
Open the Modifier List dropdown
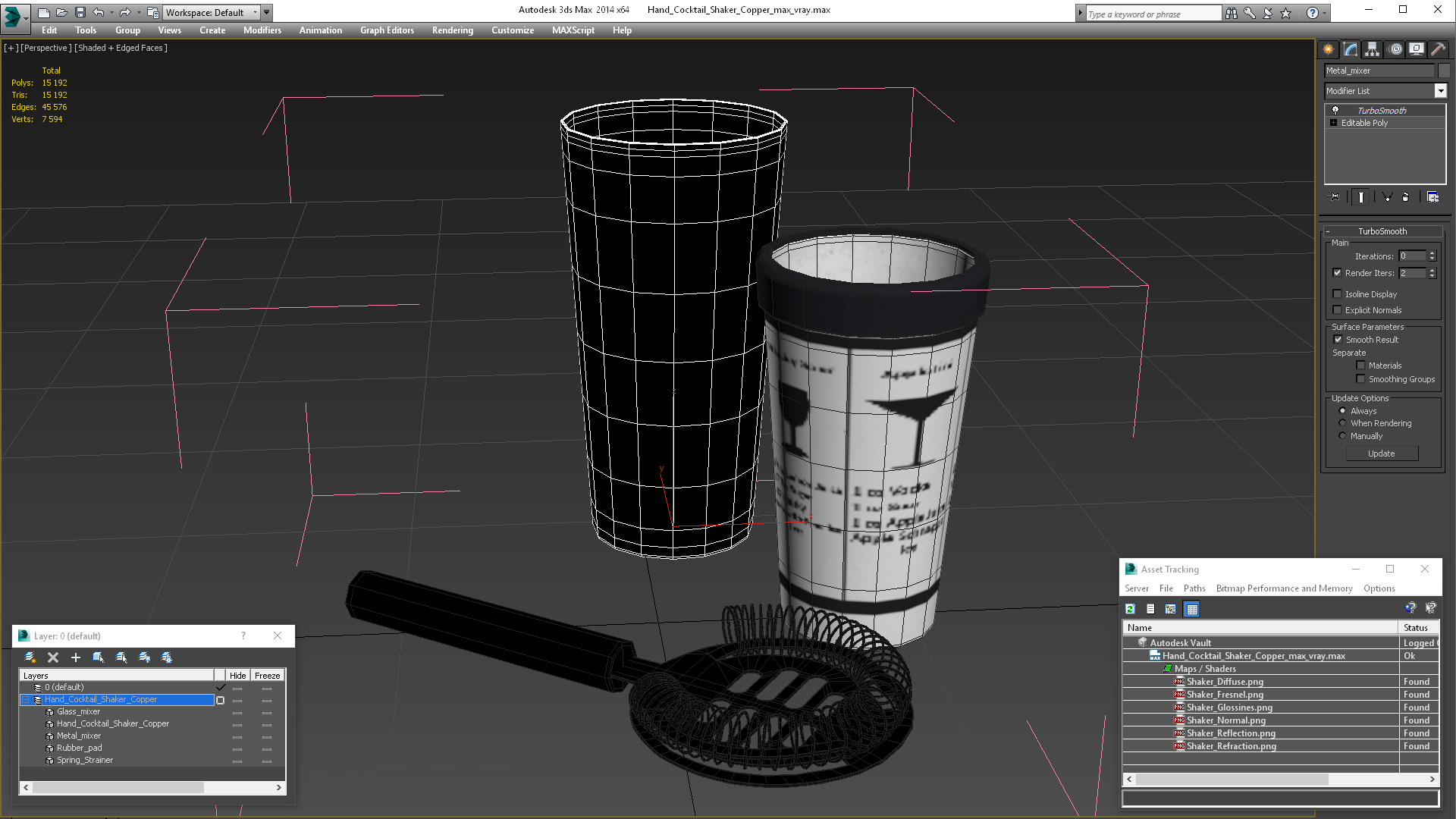(x=1440, y=91)
